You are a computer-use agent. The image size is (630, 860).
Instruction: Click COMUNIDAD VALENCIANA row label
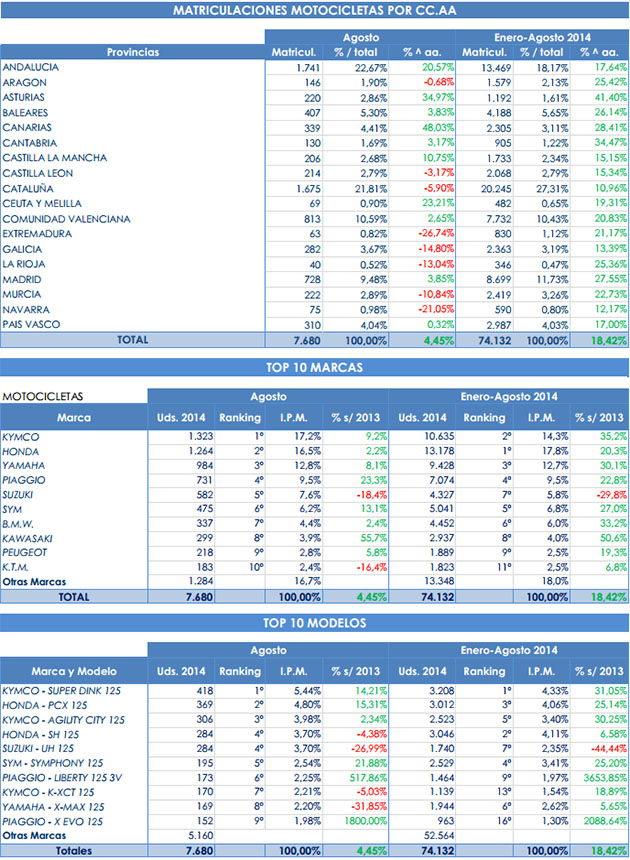click(66, 219)
